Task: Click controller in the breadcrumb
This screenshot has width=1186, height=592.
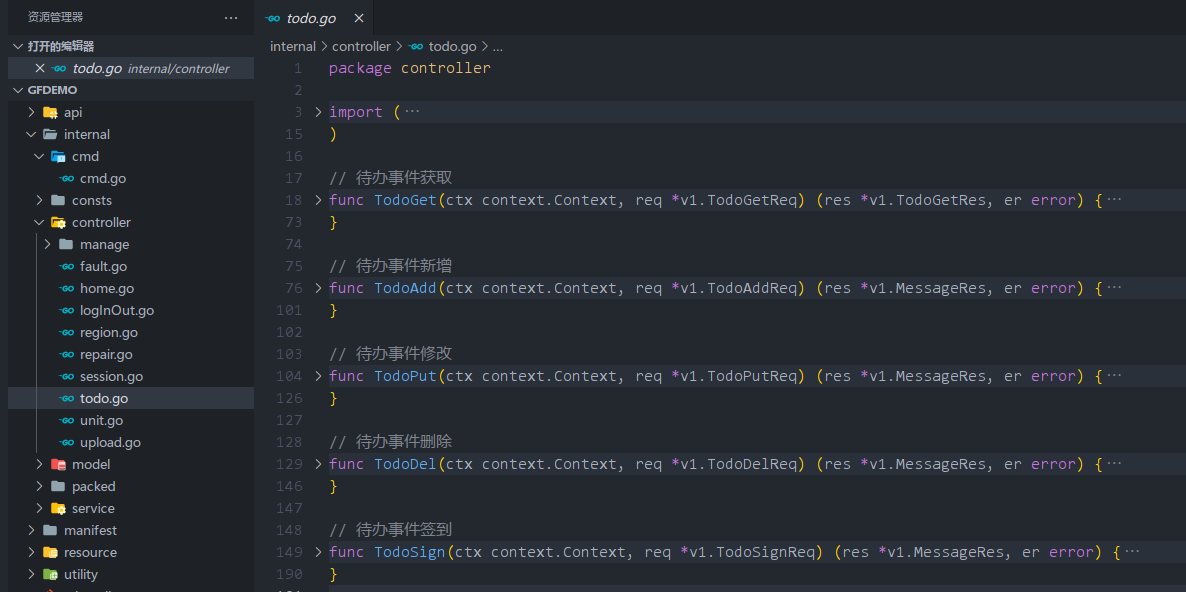Action: tap(362, 46)
